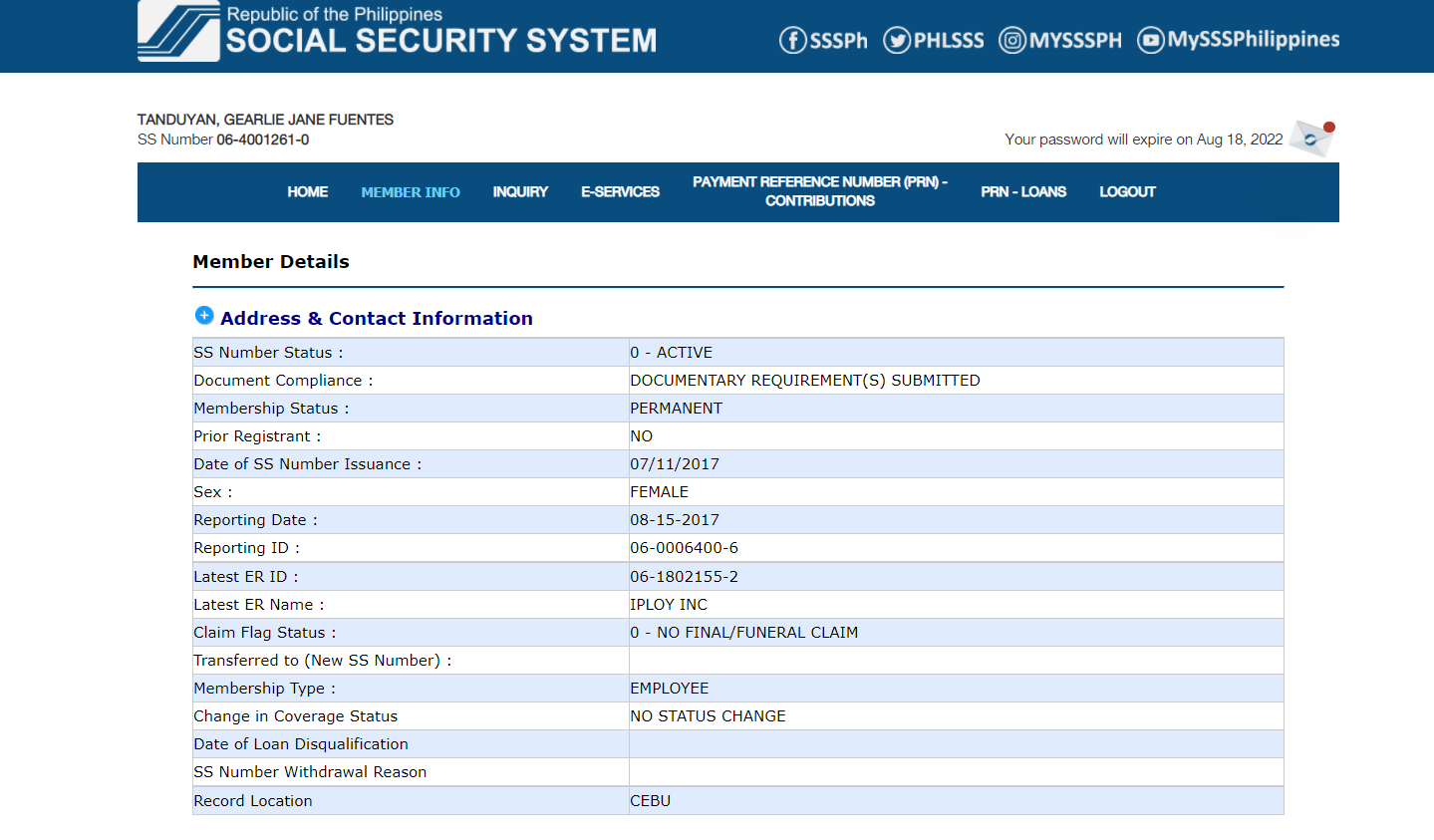Viewport: 1434px width, 840px height.
Task: Click LOGOUT in the navigation bar
Action: [x=1127, y=192]
